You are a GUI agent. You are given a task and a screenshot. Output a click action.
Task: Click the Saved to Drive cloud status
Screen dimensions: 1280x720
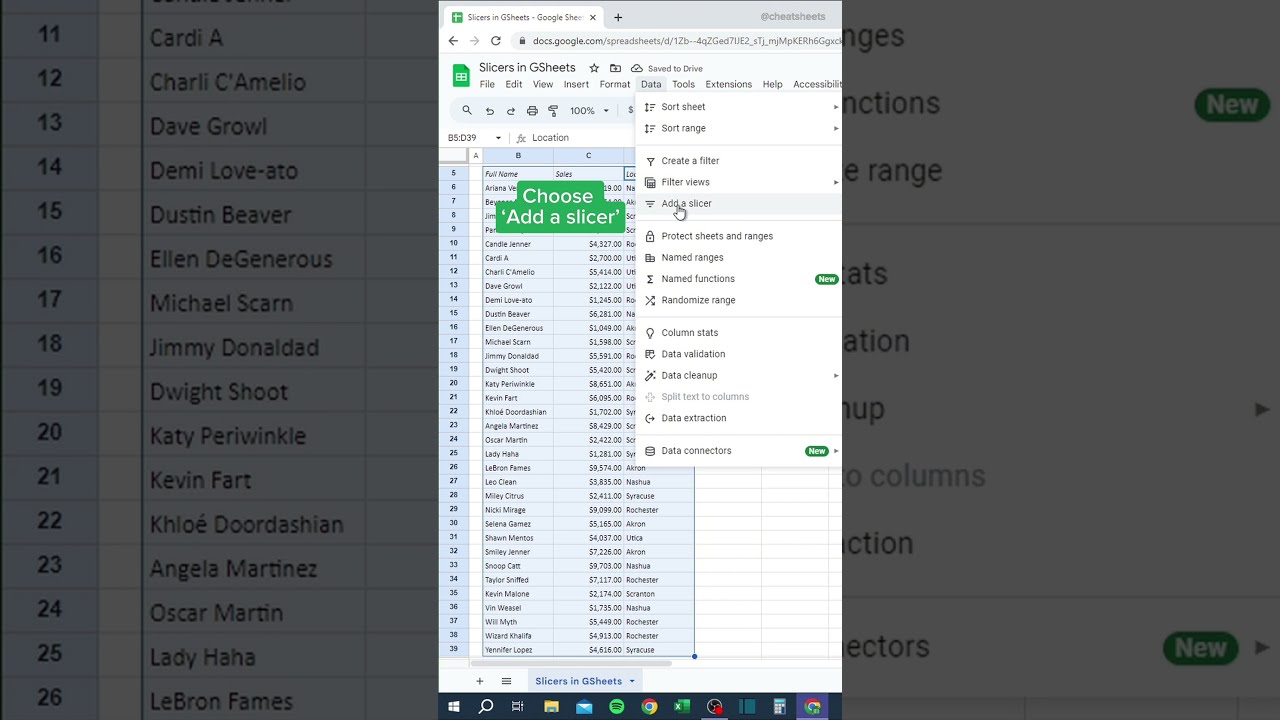click(x=667, y=69)
